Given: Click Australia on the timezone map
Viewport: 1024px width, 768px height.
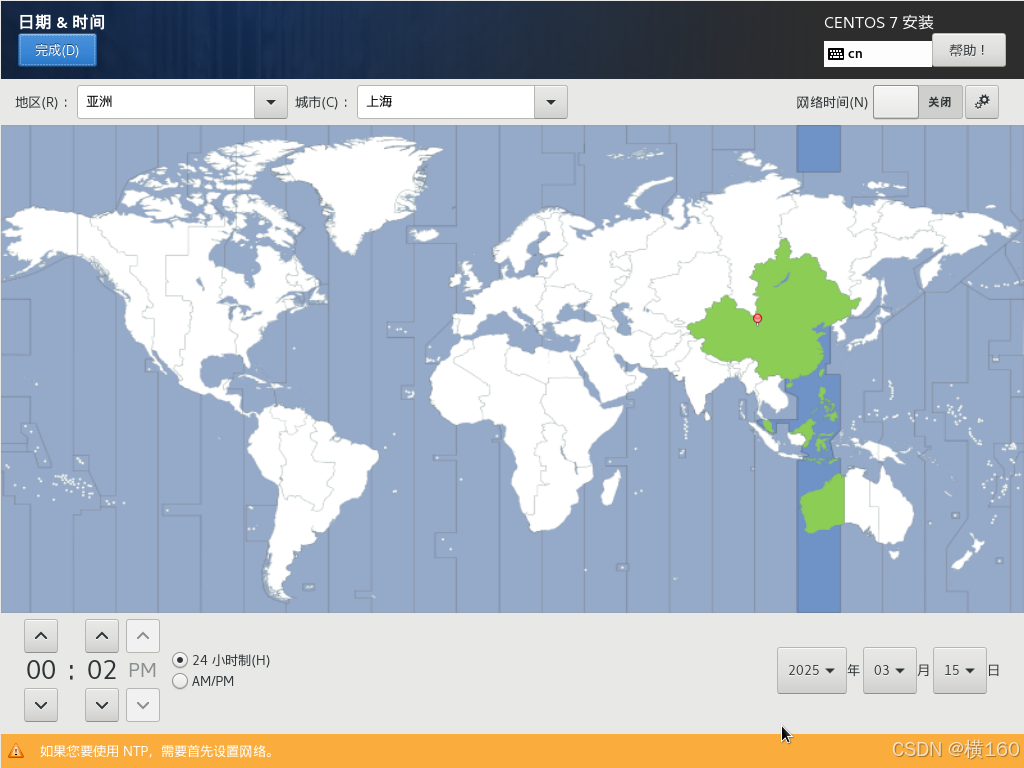Looking at the screenshot, I should coord(859,509).
